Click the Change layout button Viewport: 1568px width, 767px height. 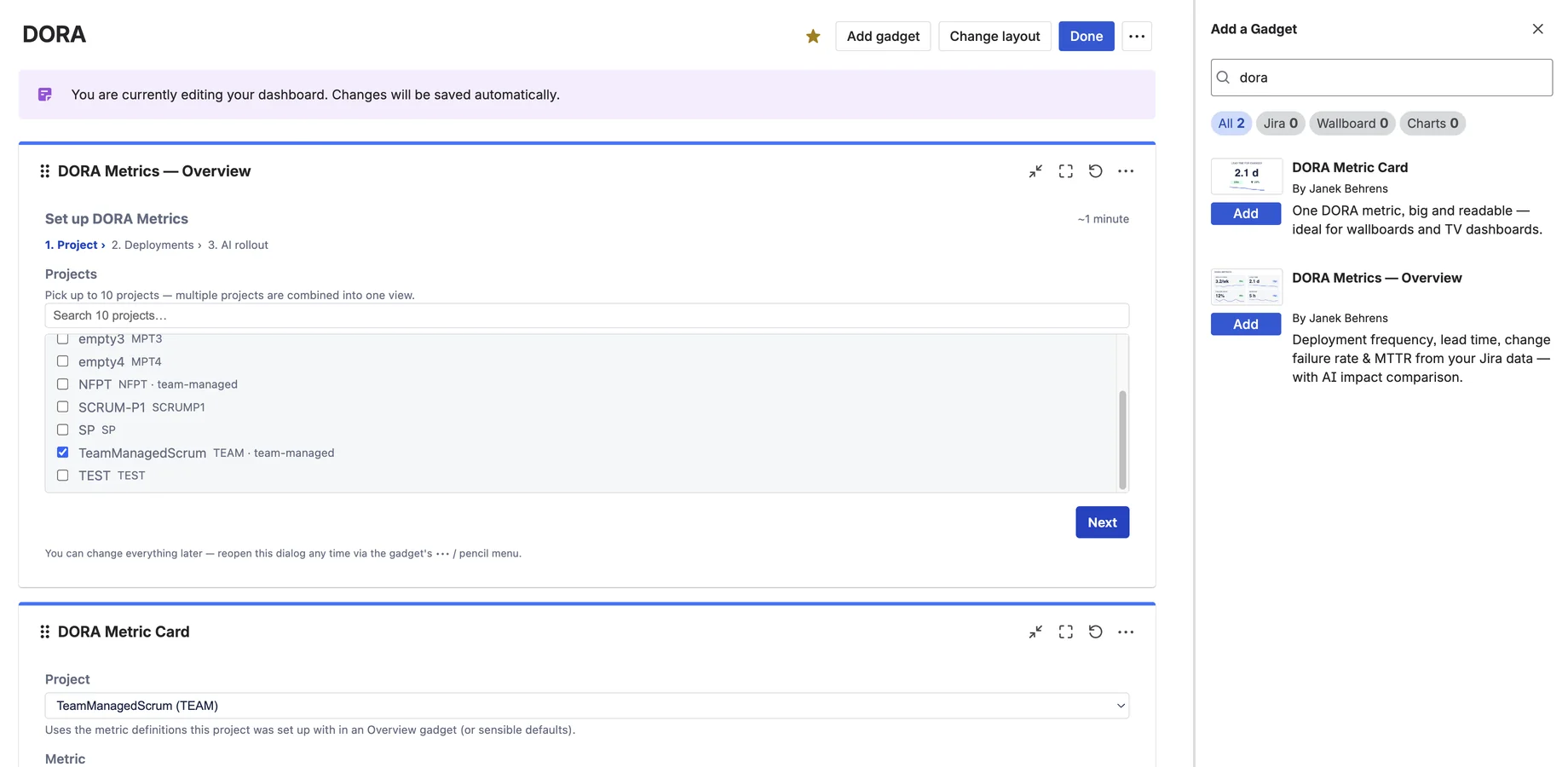pyautogui.click(x=994, y=36)
